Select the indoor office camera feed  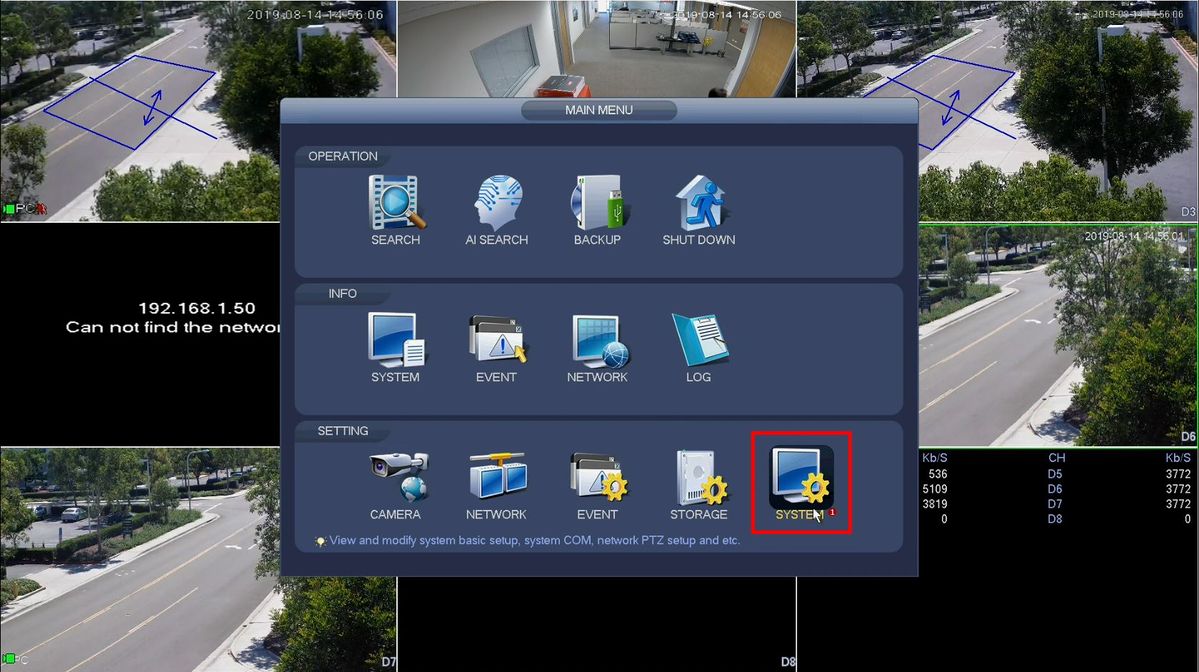(596, 48)
